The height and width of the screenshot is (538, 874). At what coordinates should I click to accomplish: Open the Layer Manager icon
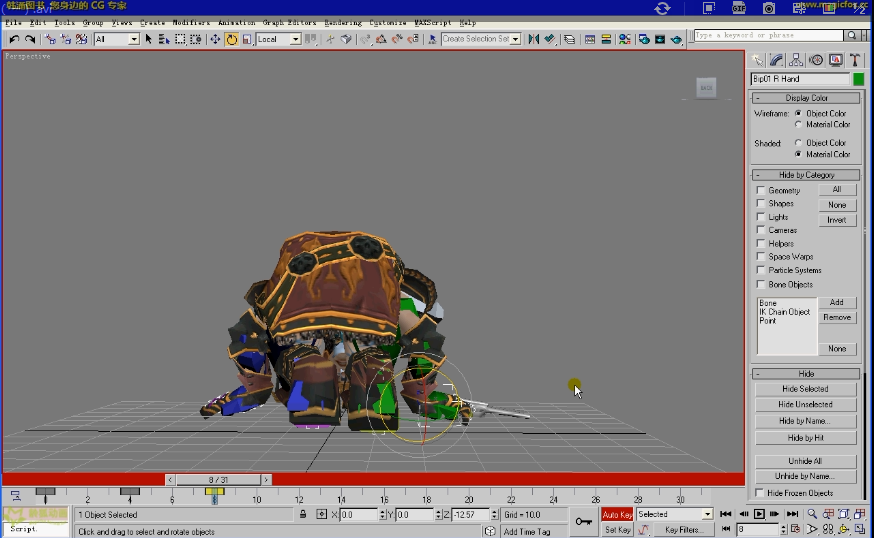[569, 39]
